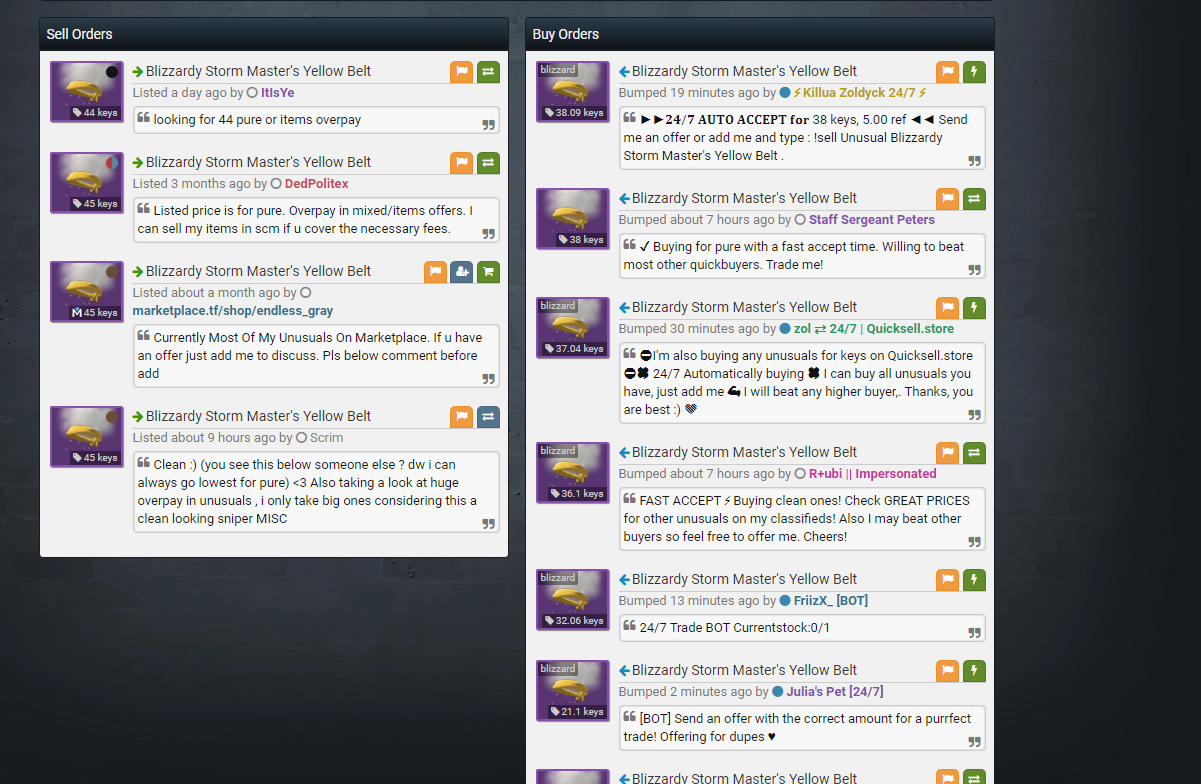Select DedPolitex's 45 keys belt thumbnail

(87, 183)
